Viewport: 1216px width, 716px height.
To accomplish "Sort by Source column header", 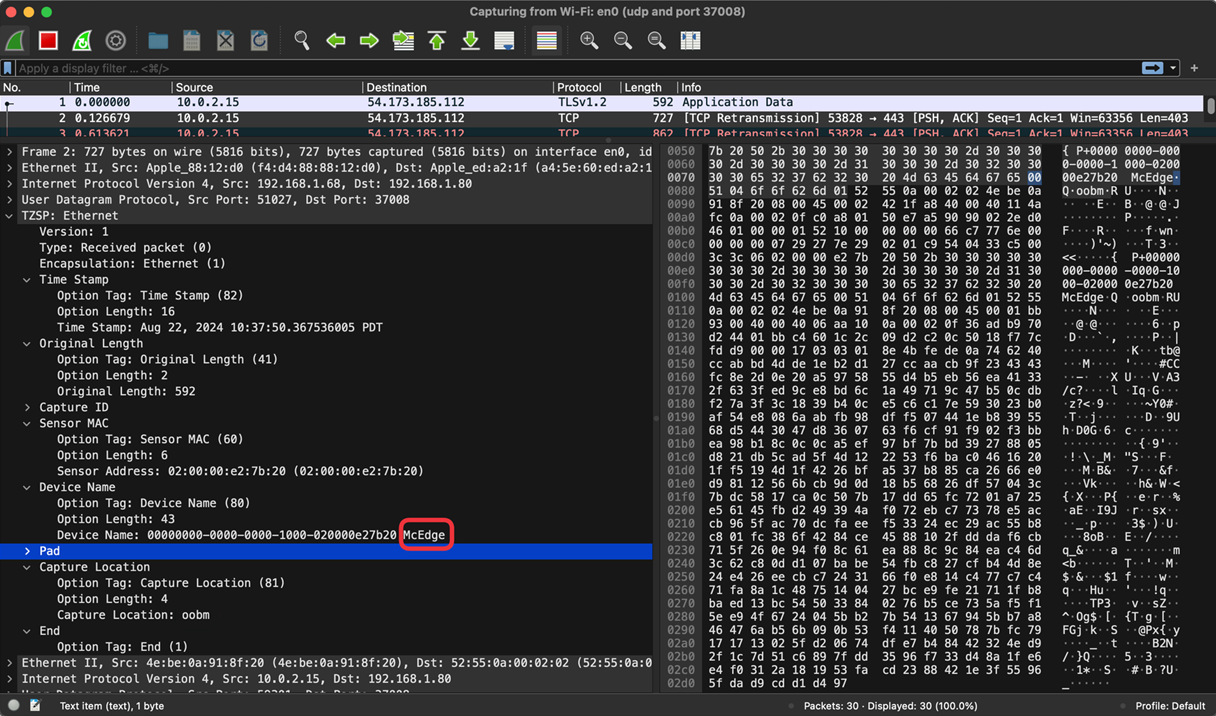I will pyautogui.click(x=266, y=87).
